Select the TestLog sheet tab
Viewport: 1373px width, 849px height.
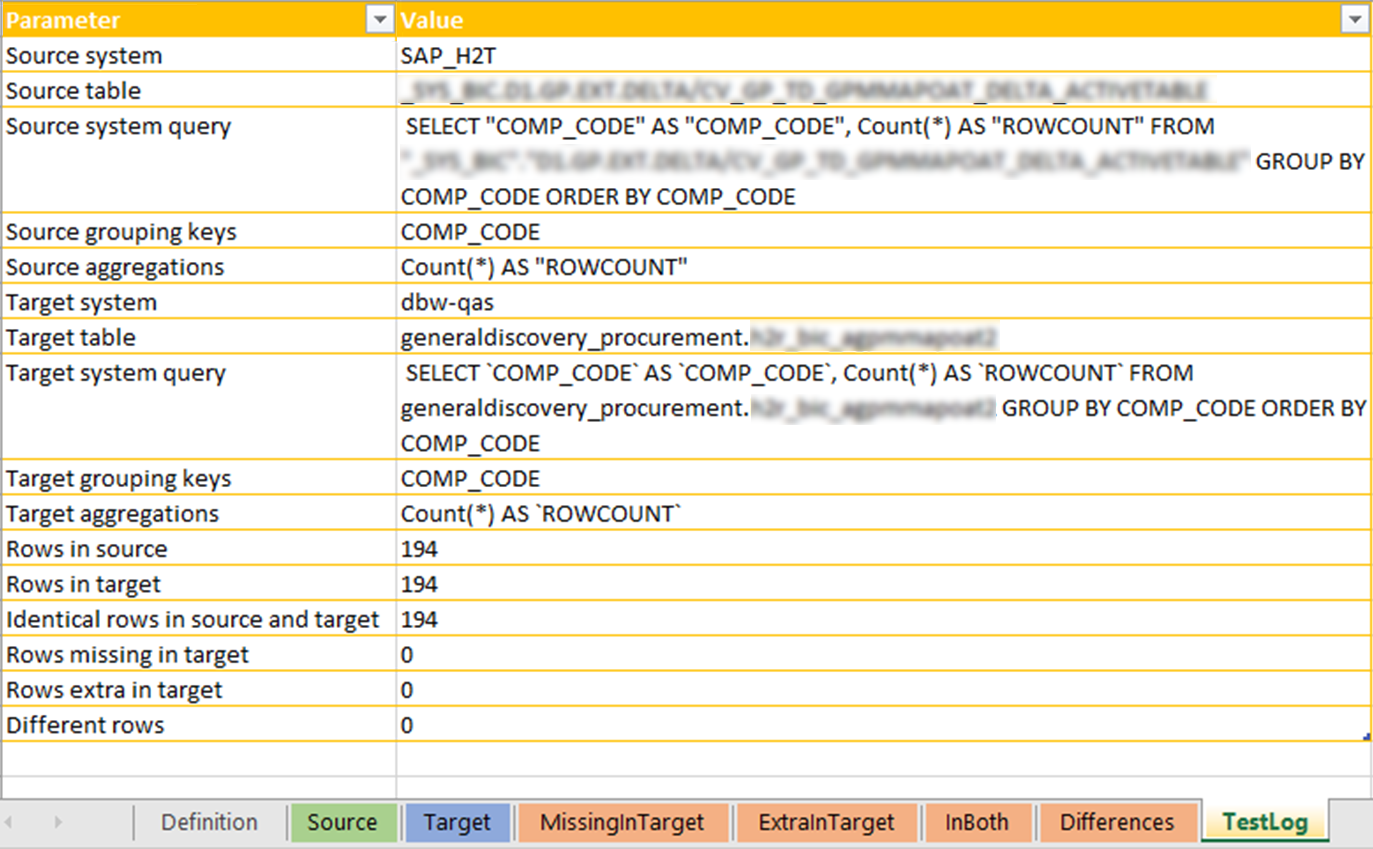click(1264, 822)
